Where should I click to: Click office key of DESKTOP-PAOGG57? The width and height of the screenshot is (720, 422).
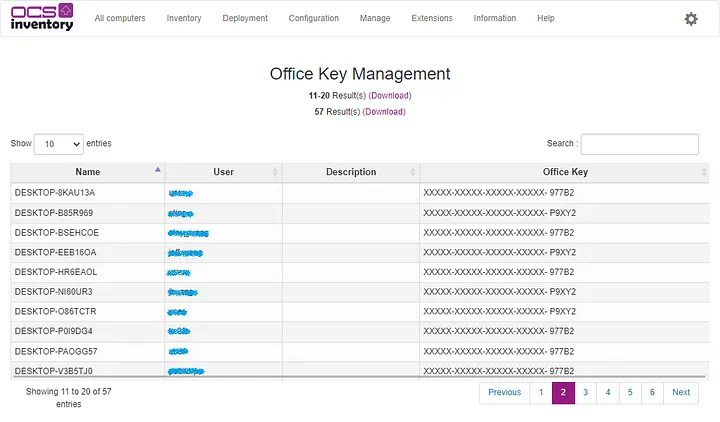499,352
